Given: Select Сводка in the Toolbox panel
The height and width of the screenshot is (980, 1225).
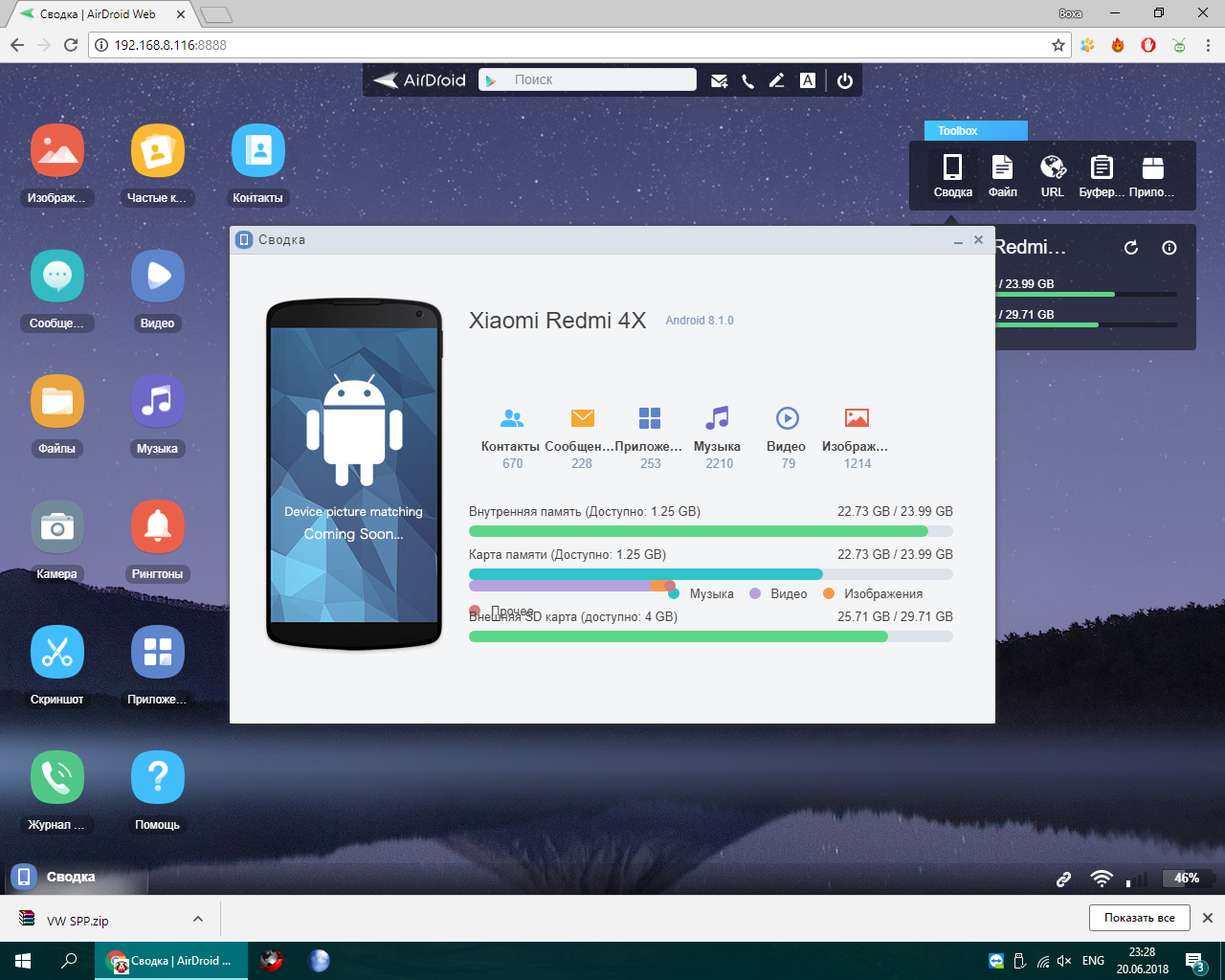Looking at the screenshot, I should (953, 176).
